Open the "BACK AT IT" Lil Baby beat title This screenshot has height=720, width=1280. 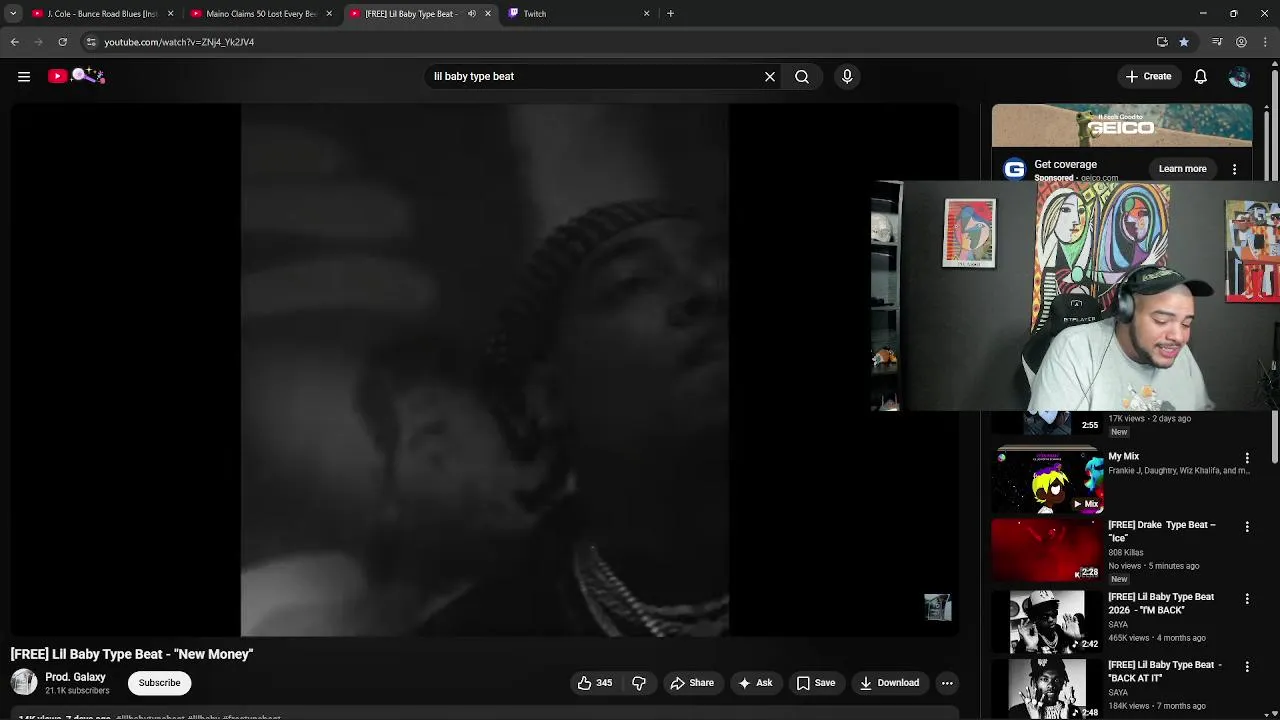click(x=1165, y=671)
